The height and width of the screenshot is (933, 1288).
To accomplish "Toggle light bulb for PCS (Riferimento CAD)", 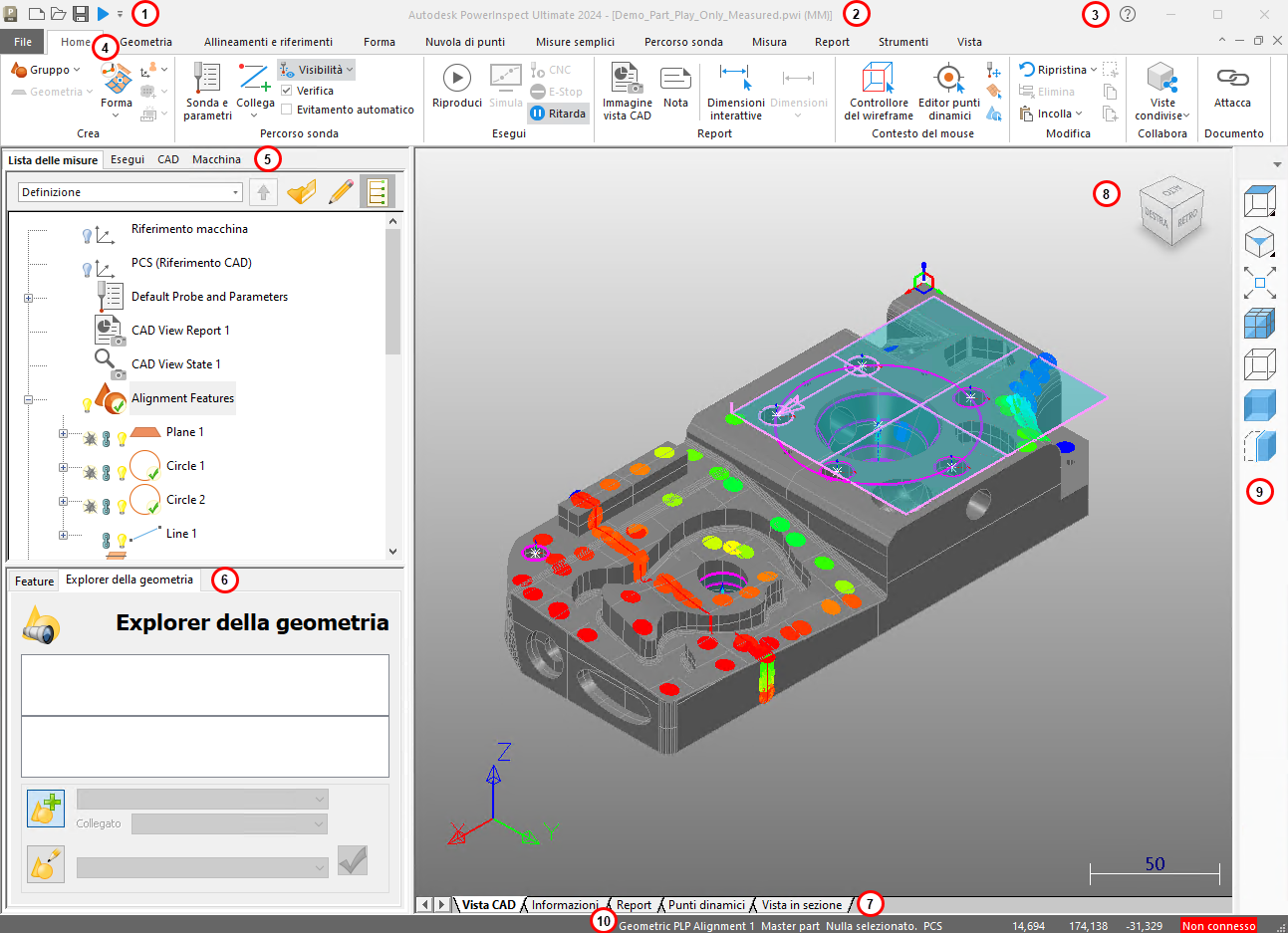I will (87, 270).
